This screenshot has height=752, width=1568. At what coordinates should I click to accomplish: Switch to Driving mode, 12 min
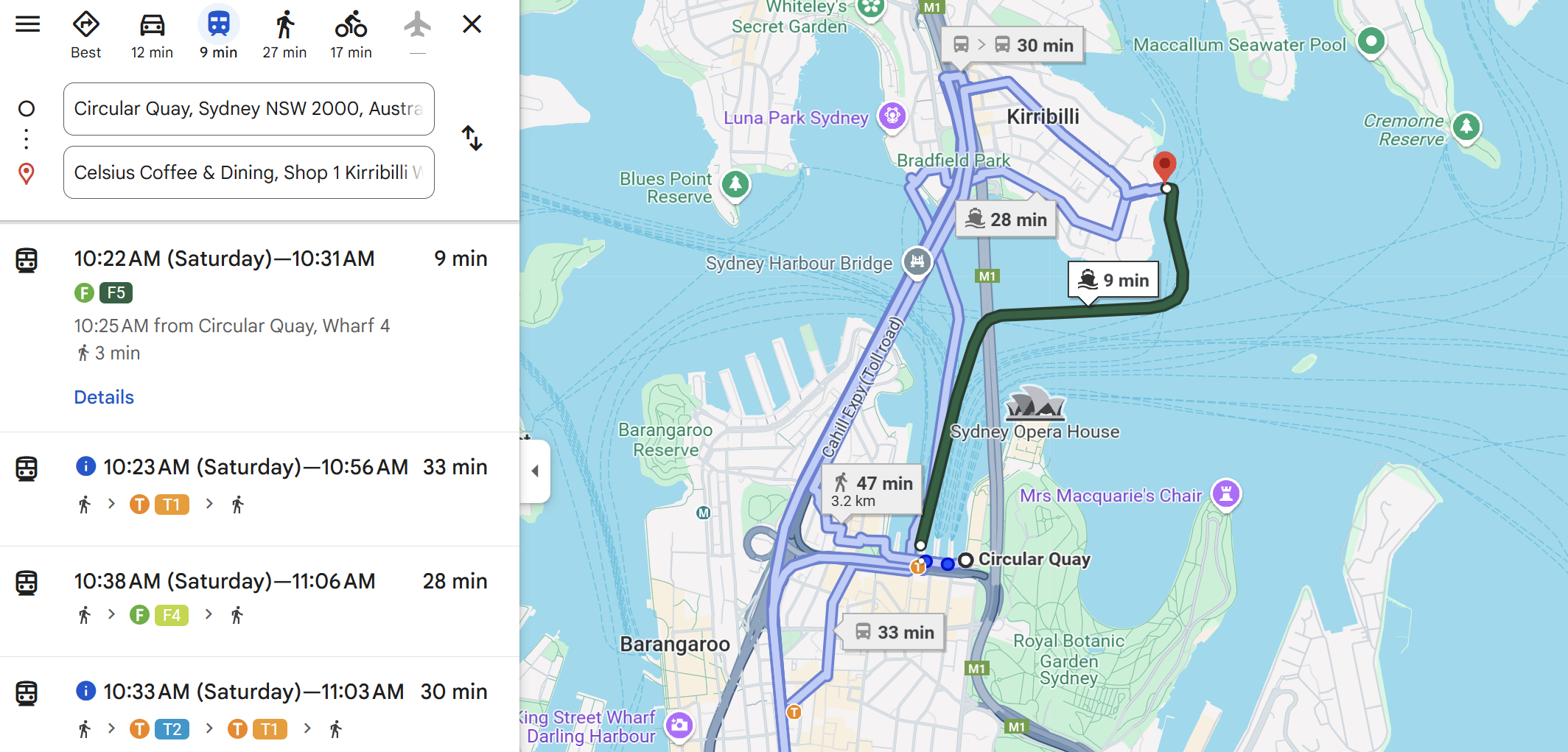pos(152,34)
